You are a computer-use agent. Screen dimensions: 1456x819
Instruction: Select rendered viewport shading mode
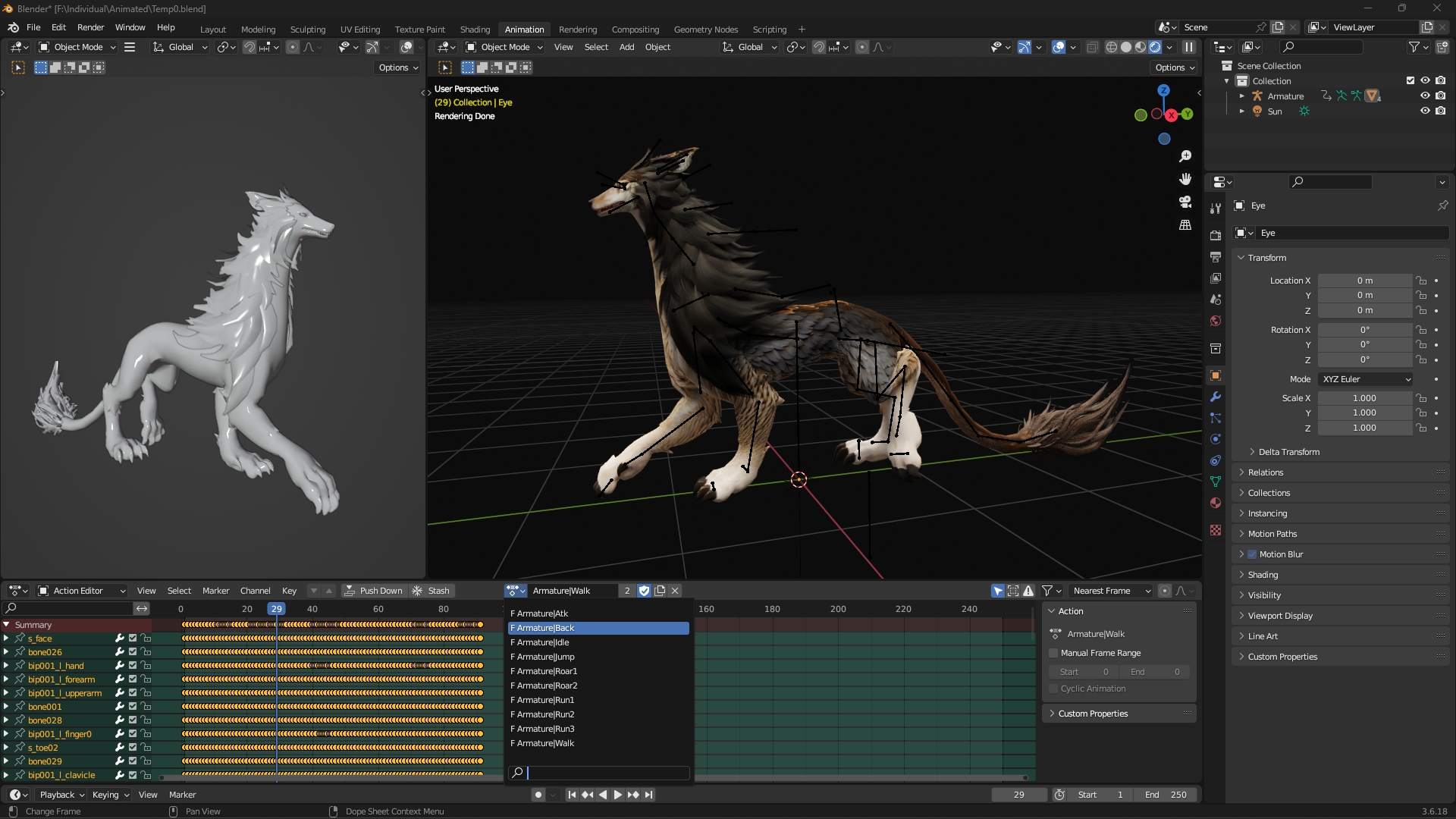coord(1155,47)
